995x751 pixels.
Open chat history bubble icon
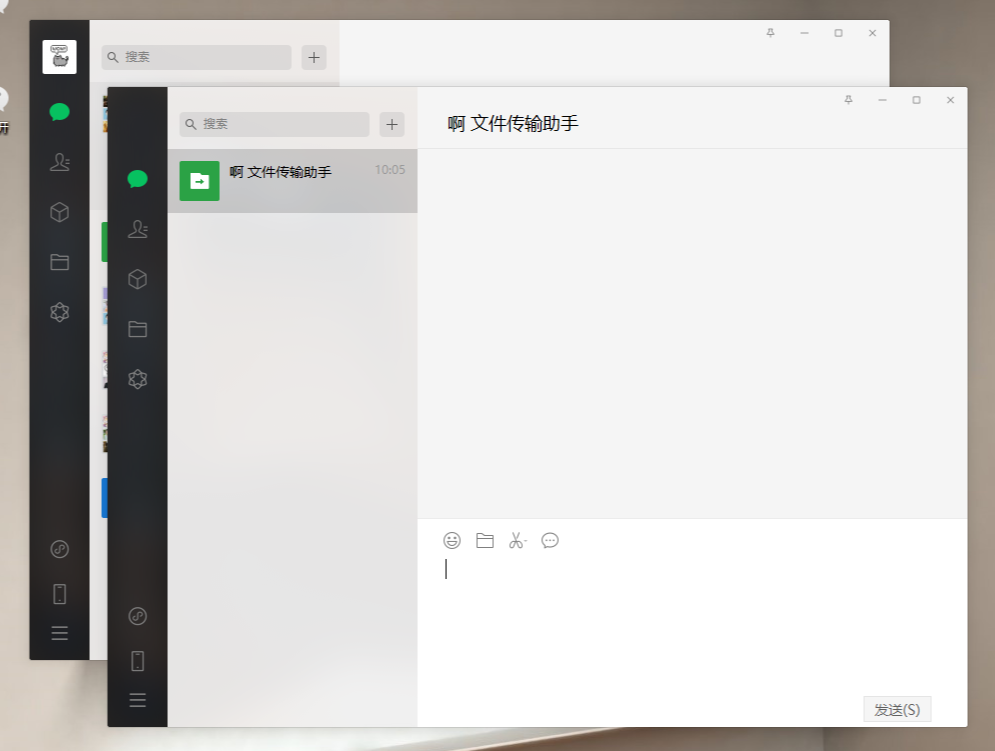550,540
